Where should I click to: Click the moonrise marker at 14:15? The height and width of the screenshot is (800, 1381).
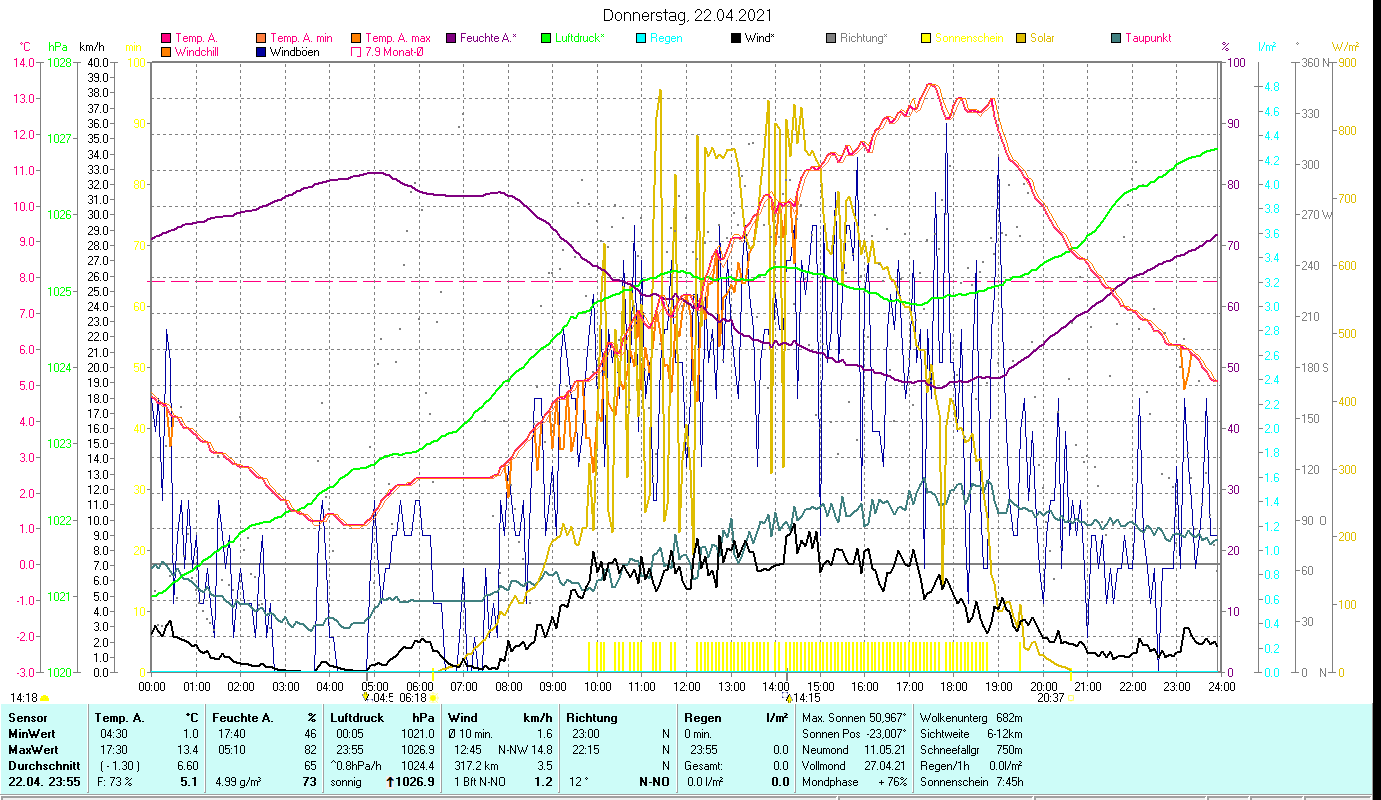coord(788,698)
